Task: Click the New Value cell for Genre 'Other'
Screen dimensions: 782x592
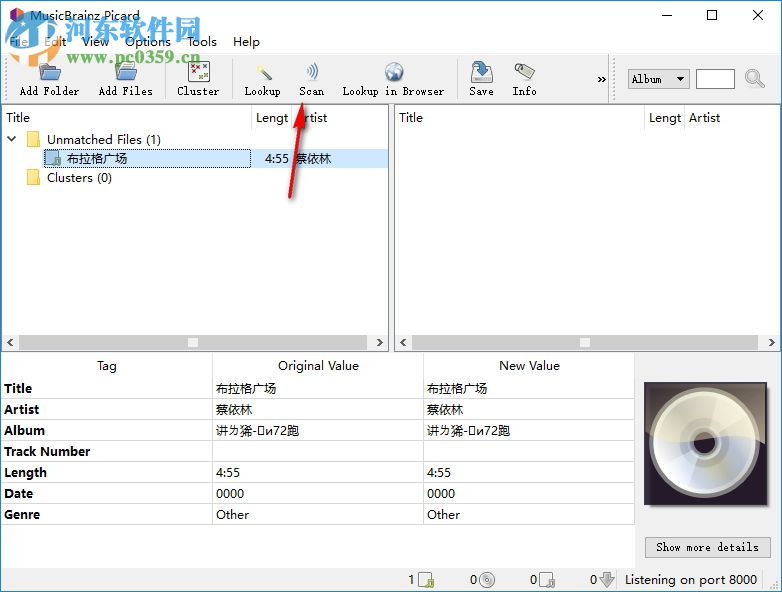Action: pos(529,514)
